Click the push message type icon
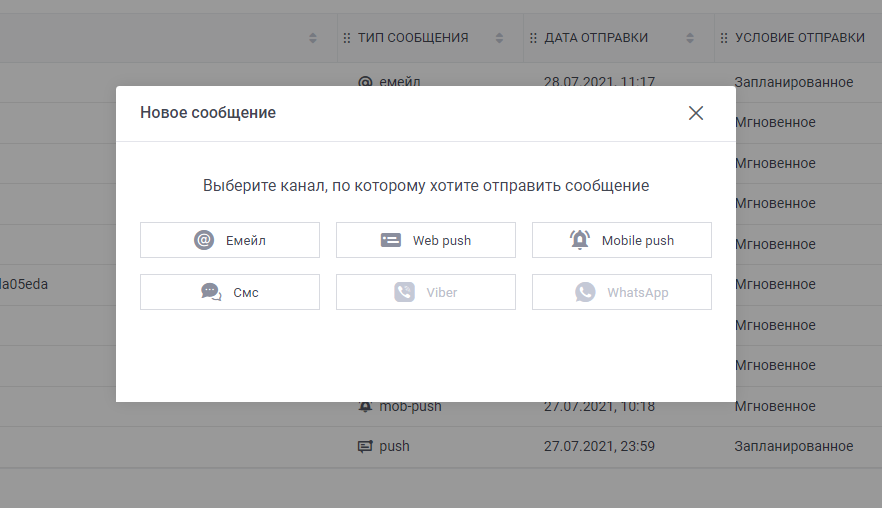The image size is (882, 508). pos(365,447)
